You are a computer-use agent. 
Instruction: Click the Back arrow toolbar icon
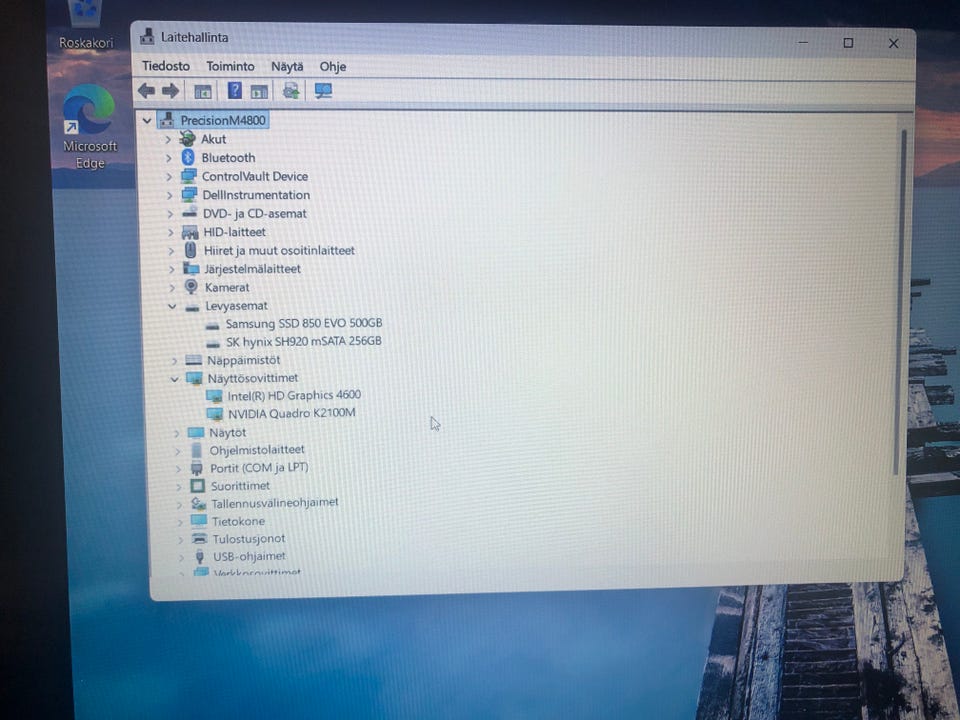click(146, 91)
